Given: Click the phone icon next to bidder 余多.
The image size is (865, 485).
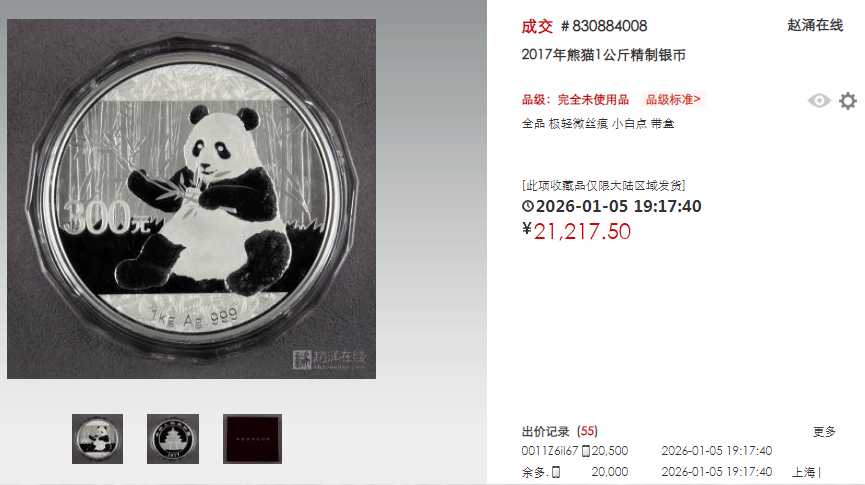Looking at the screenshot, I should click(556, 472).
